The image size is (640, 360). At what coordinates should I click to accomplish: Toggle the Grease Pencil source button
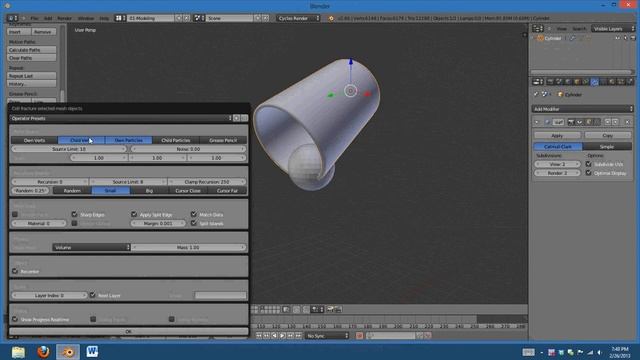pos(223,140)
